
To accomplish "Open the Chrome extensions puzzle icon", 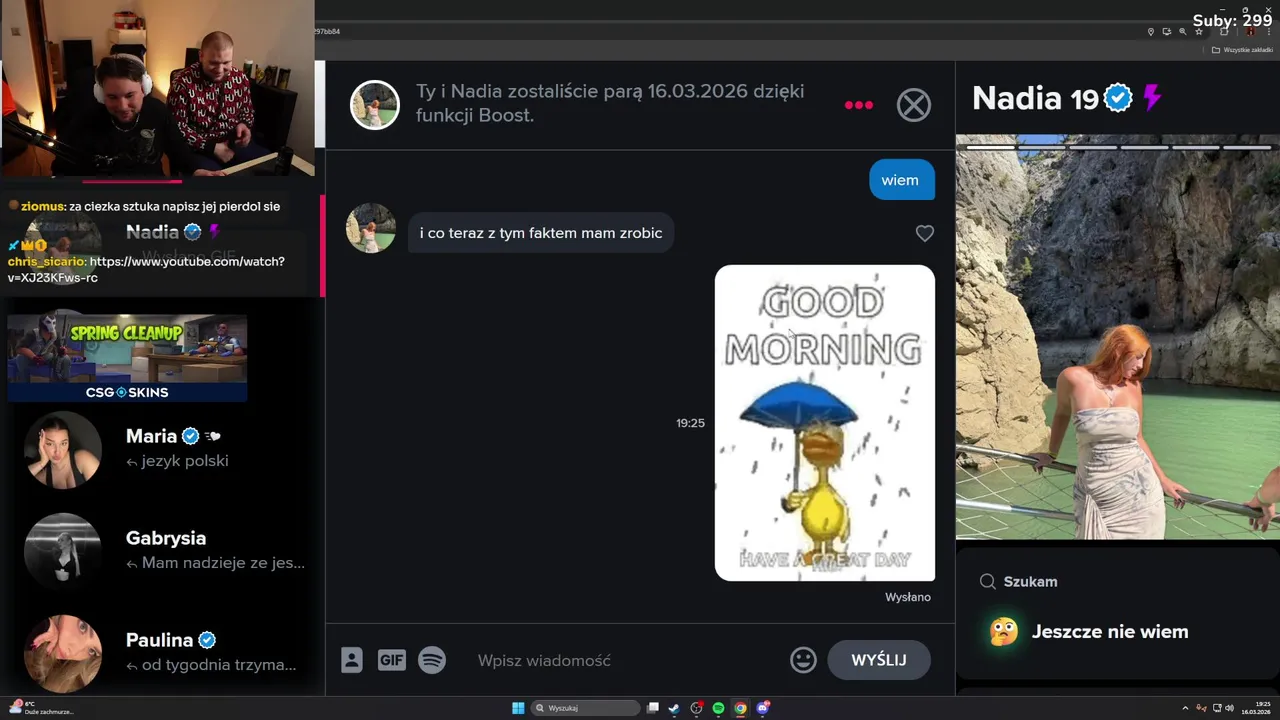I will tap(1224, 32).
